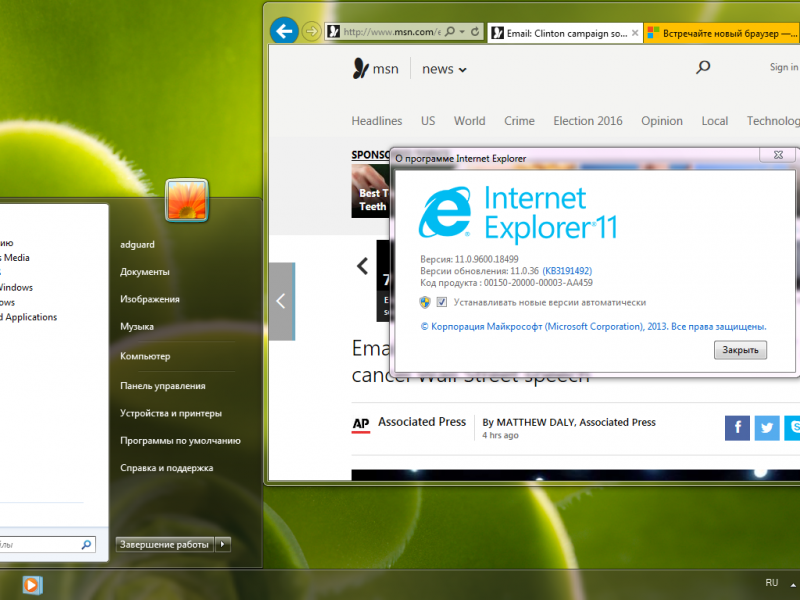The width and height of the screenshot is (800, 600).
Task: Click the Закрыть button
Action: point(740,350)
